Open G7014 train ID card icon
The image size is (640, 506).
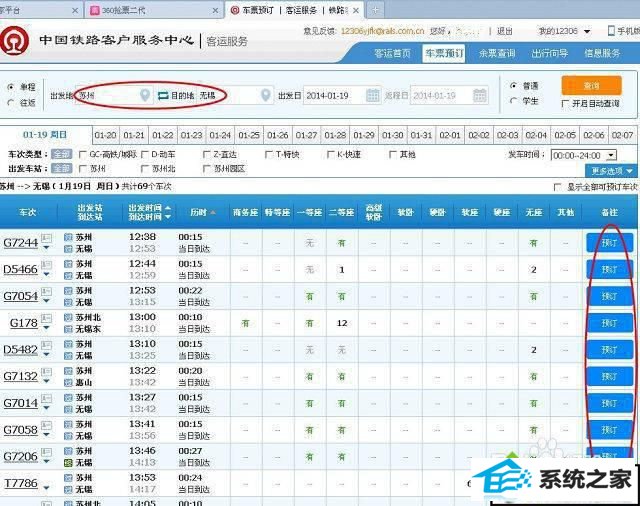(x=47, y=398)
